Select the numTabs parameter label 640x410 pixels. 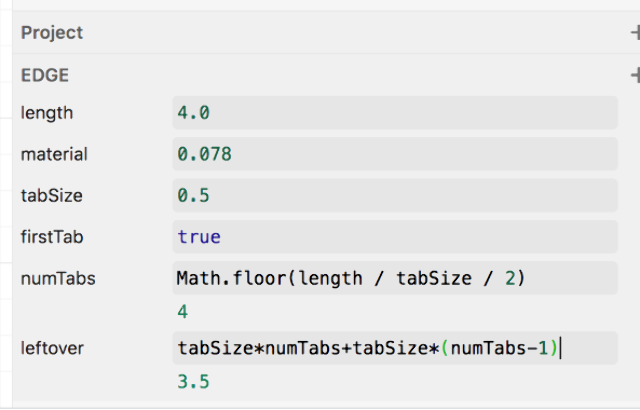click(58, 278)
